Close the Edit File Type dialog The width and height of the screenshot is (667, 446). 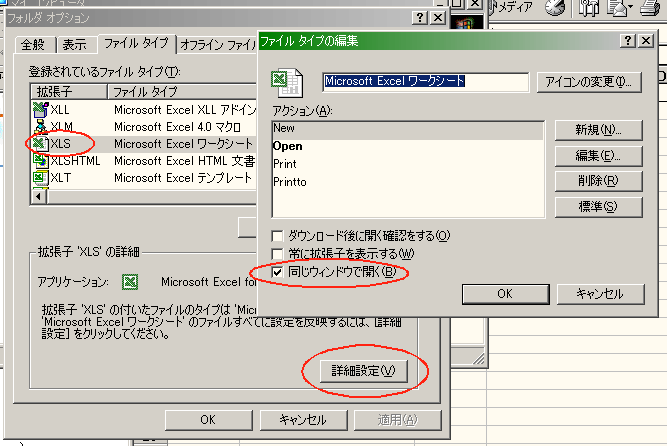(x=646, y=40)
